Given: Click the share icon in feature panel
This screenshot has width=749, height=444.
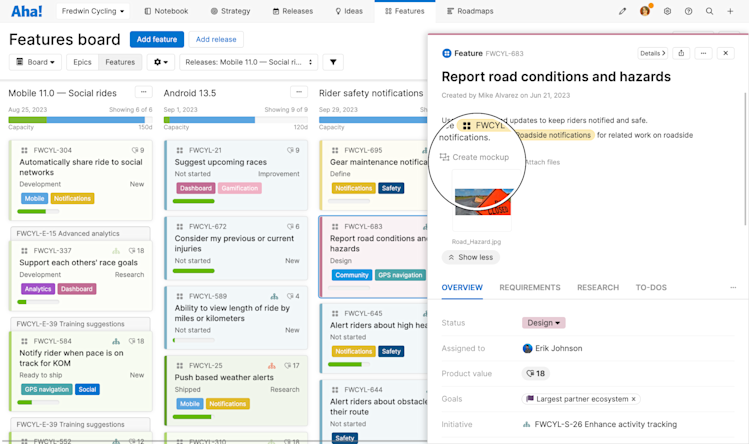Looking at the screenshot, I should pos(681,53).
